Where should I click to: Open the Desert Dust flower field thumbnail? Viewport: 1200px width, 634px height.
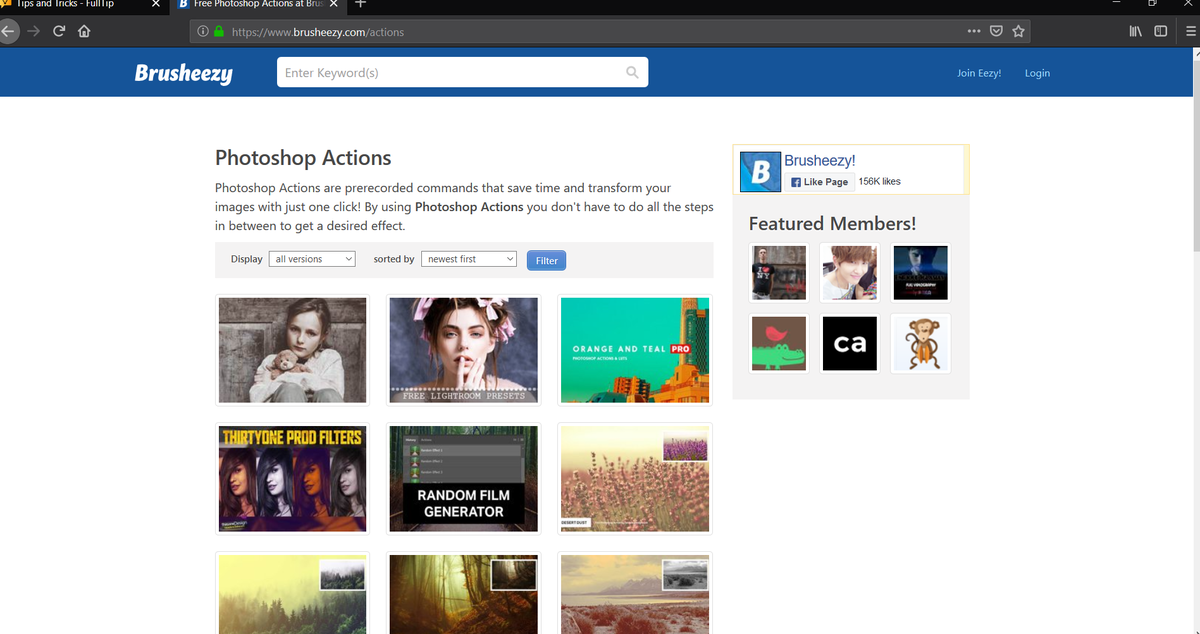(635, 479)
